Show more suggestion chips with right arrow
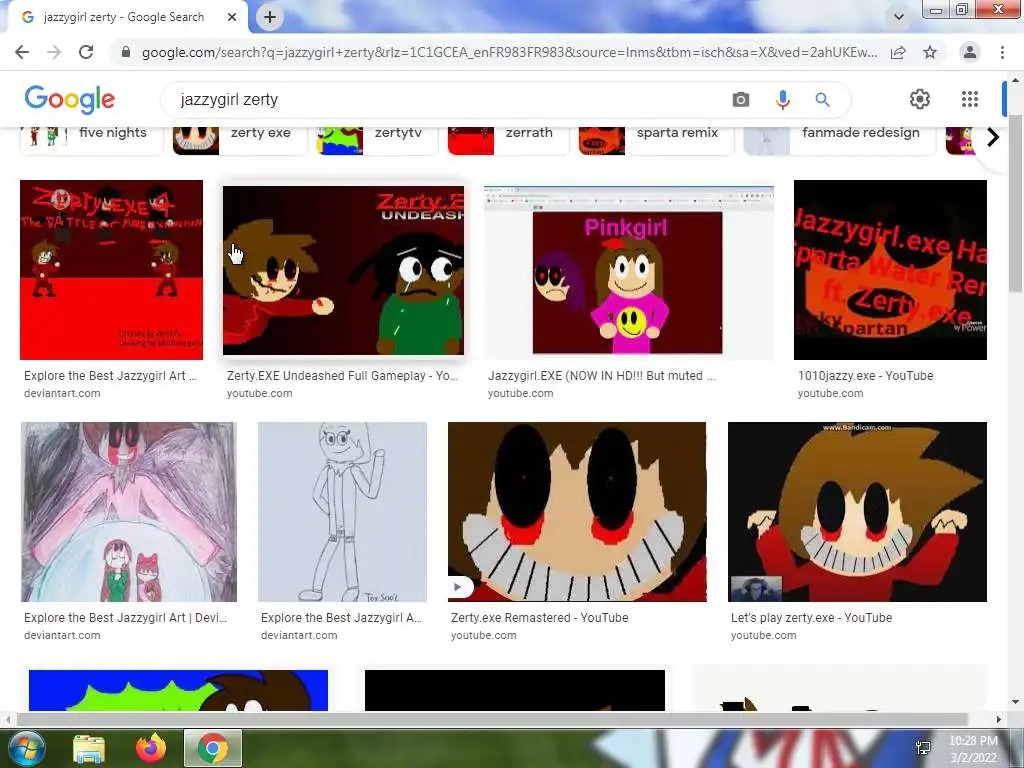 click(x=993, y=137)
